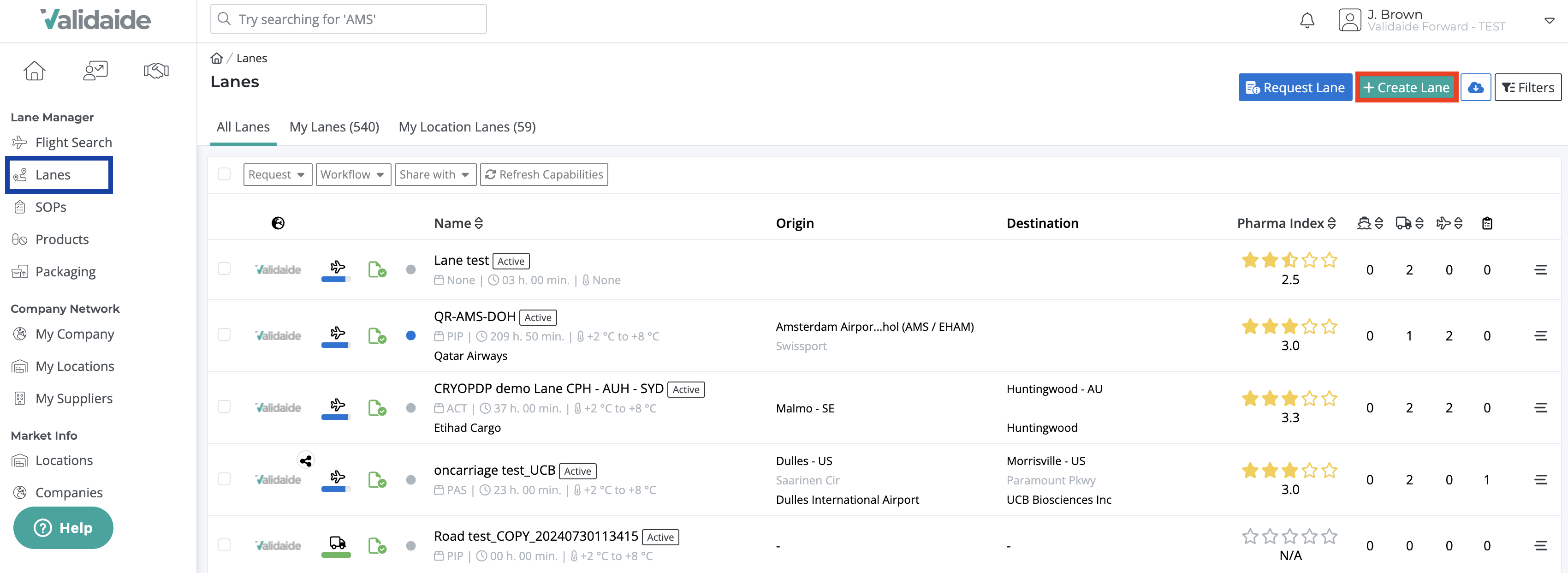The height and width of the screenshot is (573, 1568).
Task: Open the Filters panel
Action: [x=1528, y=88]
